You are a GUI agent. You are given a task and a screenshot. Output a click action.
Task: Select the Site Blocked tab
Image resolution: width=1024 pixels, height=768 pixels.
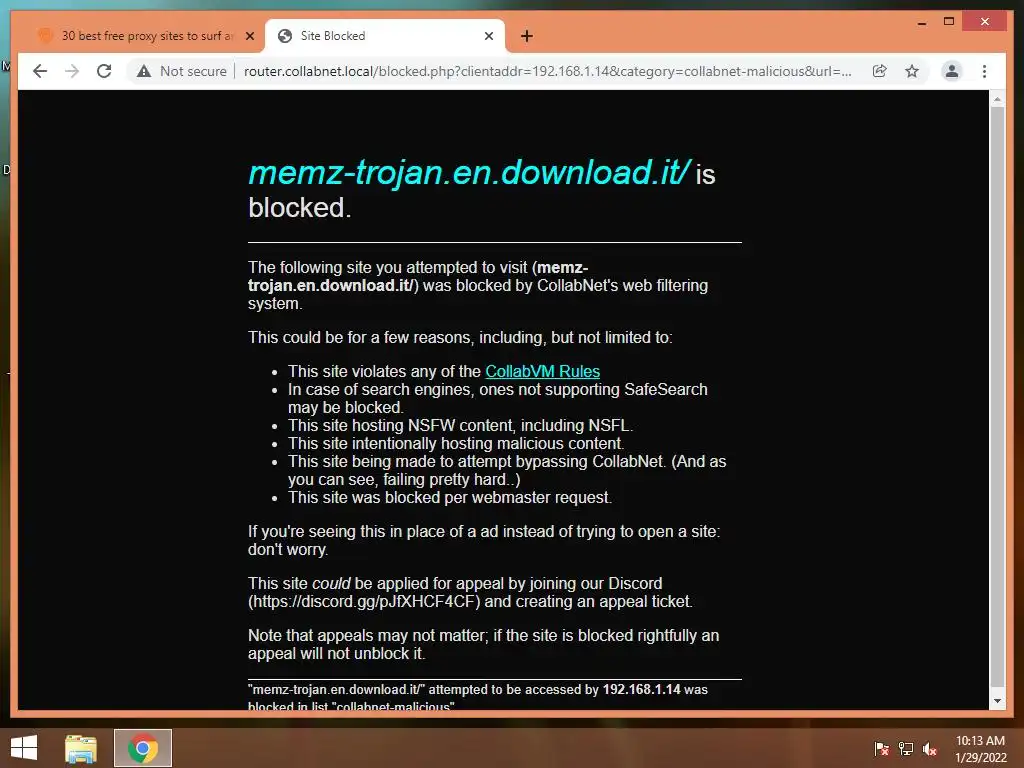(385, 36)
